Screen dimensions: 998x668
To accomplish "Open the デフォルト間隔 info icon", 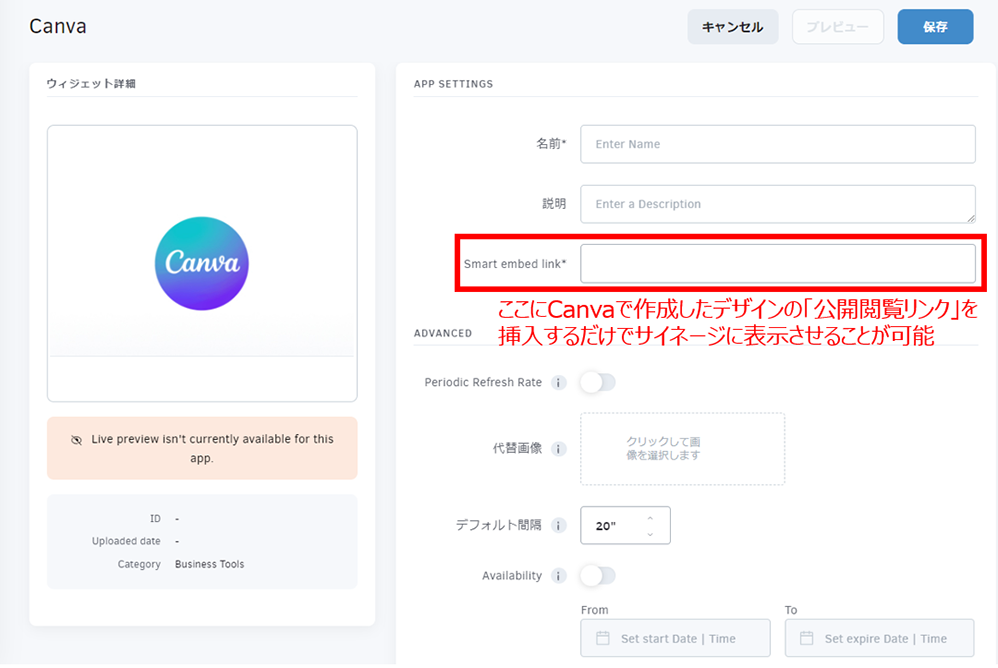I will [558, 525].
